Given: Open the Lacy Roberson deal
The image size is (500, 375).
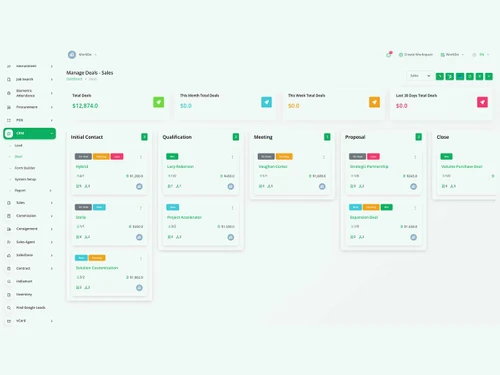Looking at the screenshot, I should click(x=180, y=166).
